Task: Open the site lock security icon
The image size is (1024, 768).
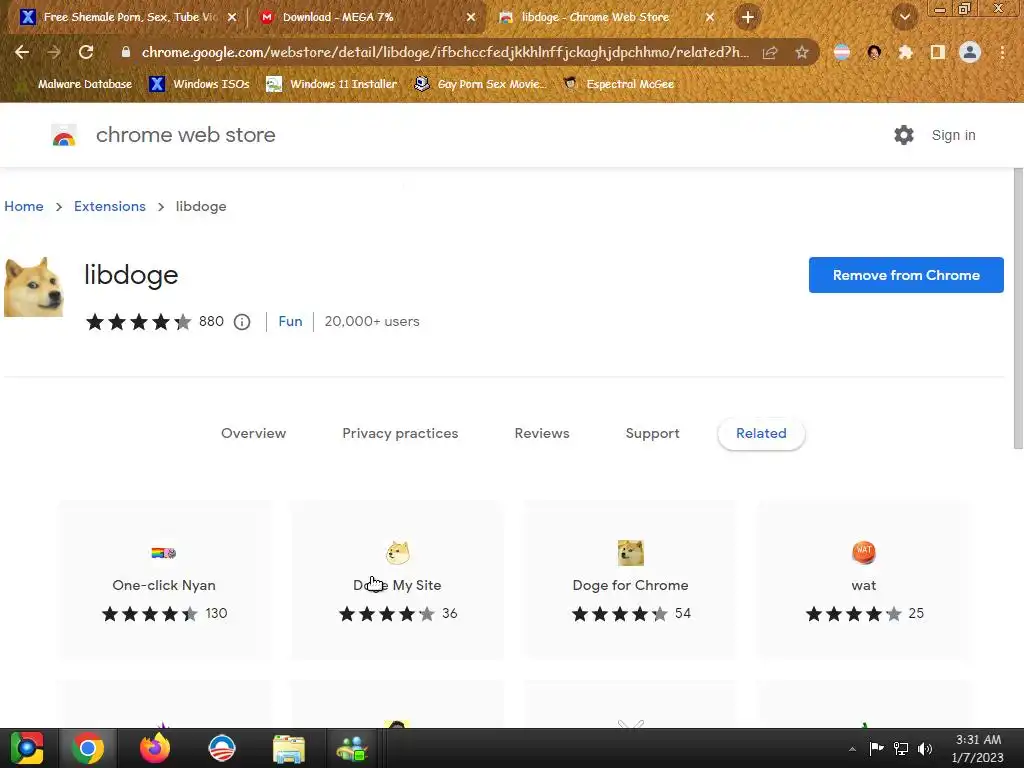Action: click(126, 52)
